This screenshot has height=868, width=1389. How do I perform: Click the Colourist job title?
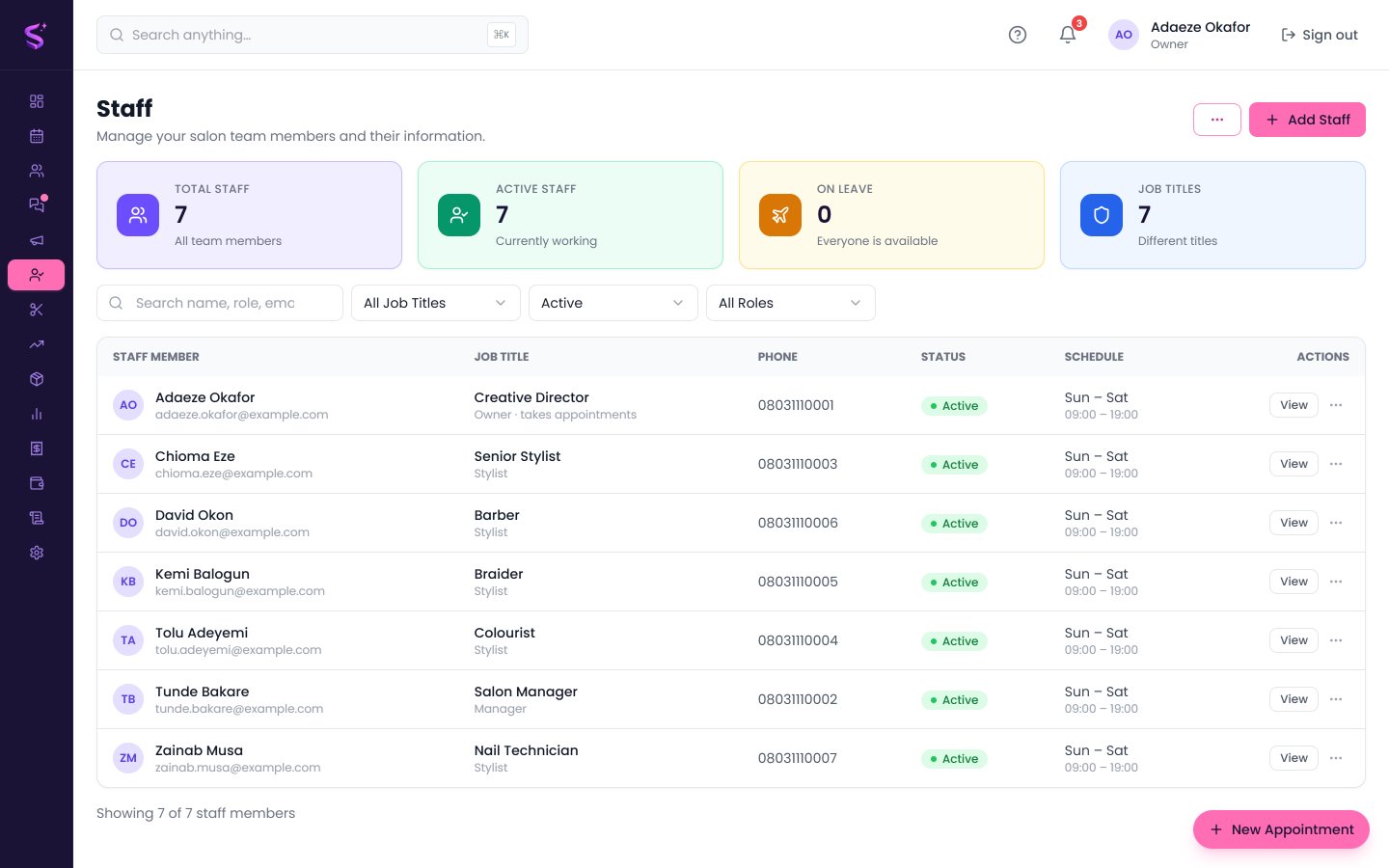click(x=504, y=633)
